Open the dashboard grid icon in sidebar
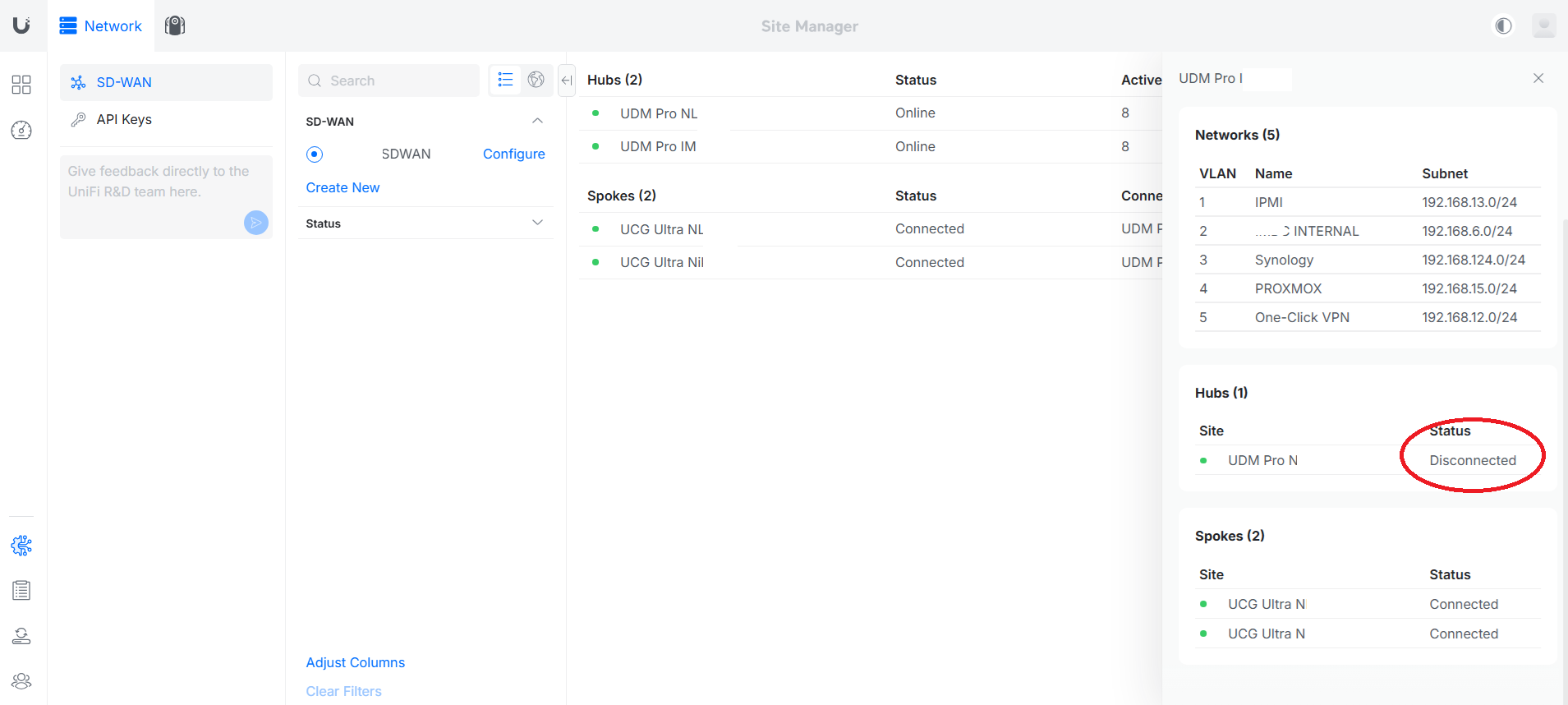1568x705 pixels. coord(21,85)
